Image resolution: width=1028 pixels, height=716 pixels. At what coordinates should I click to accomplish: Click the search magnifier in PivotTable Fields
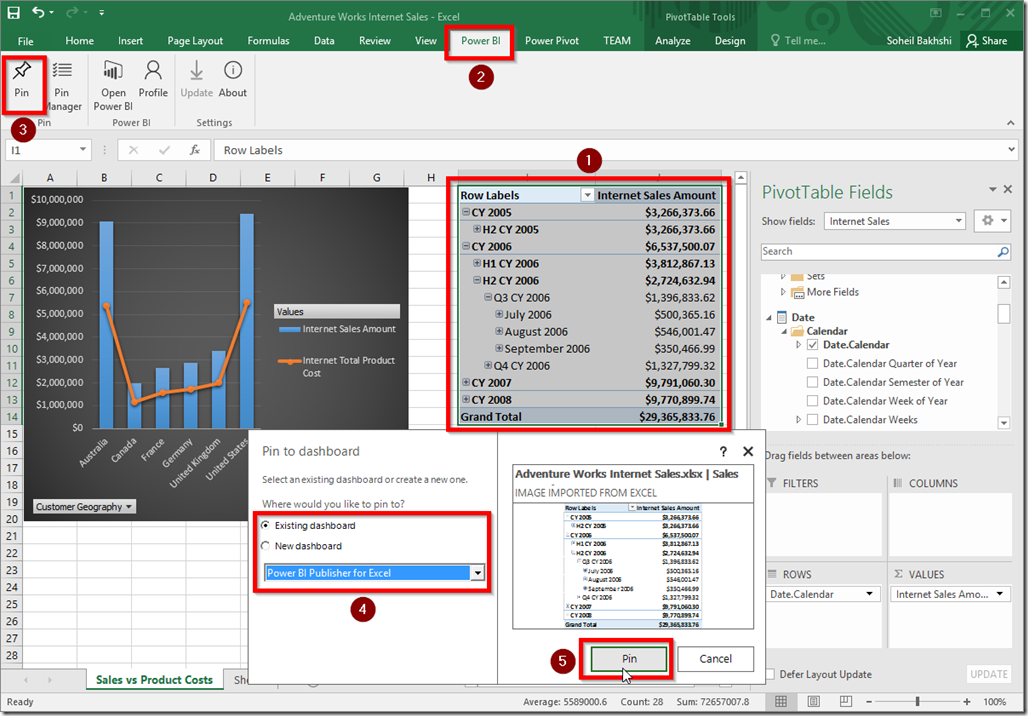coord(1002,252)
